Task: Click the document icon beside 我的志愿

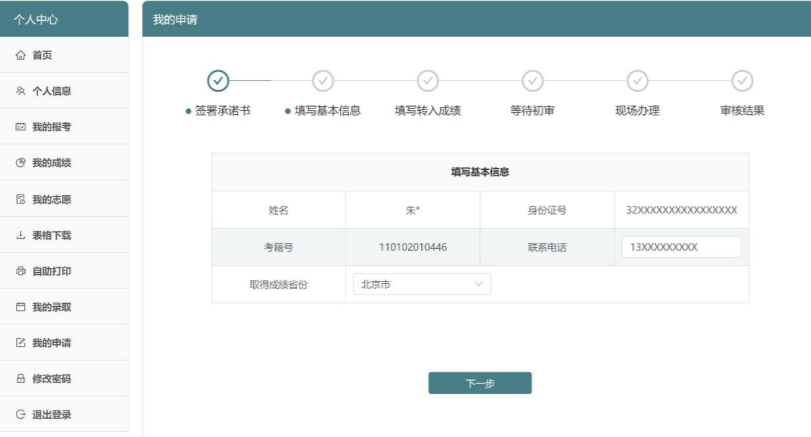Action: click(21, 199)
